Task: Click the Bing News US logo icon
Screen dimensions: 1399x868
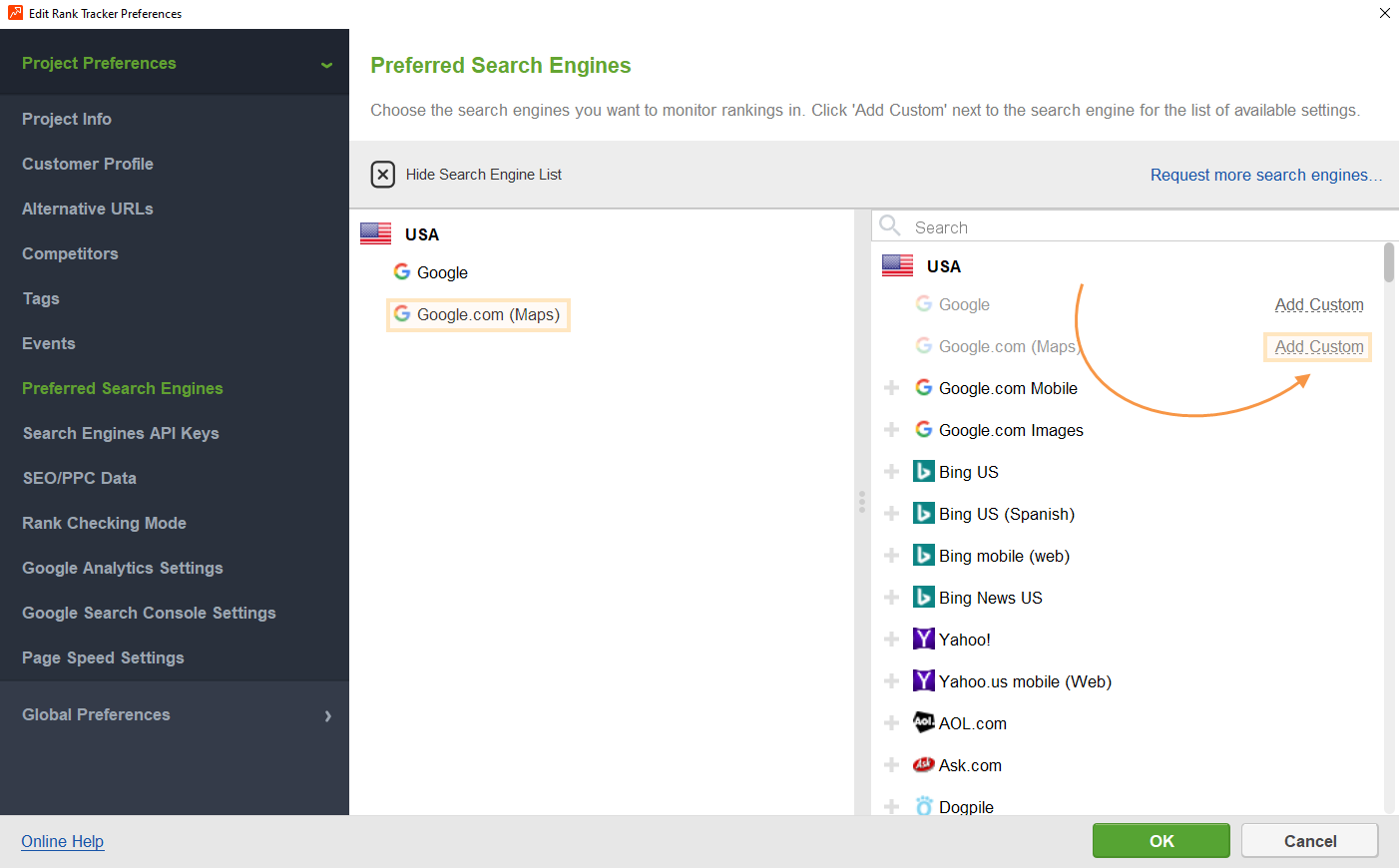Action: point(924,597)
